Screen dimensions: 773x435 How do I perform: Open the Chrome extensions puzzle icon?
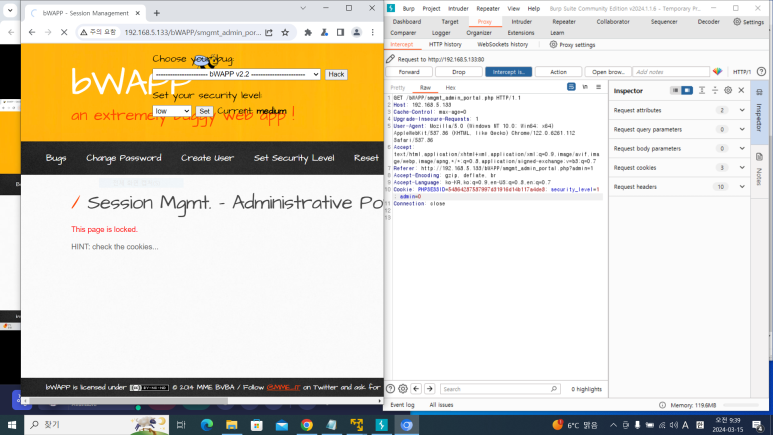(308, 33)
